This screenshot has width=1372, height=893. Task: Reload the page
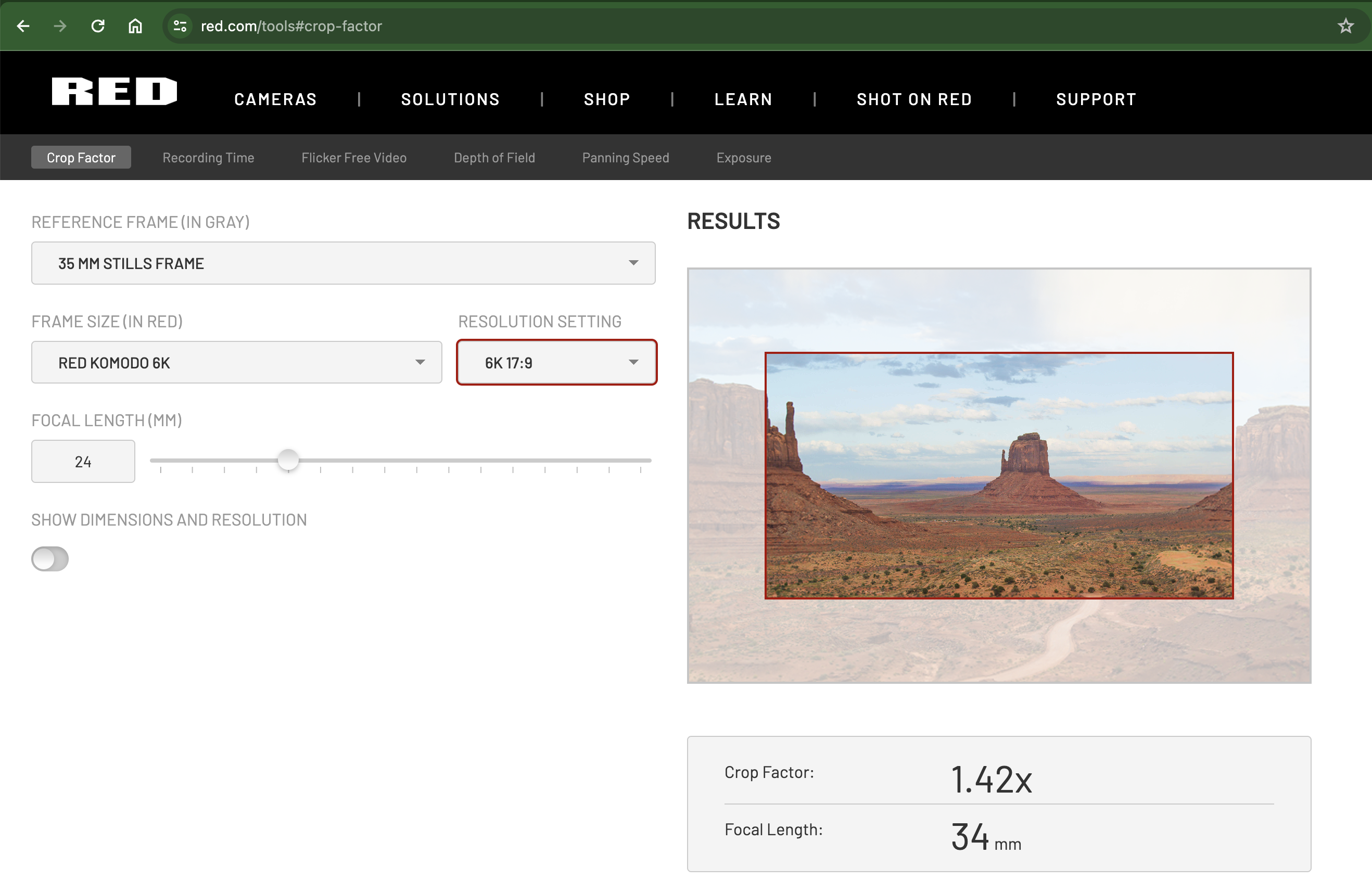coord(98,26)
